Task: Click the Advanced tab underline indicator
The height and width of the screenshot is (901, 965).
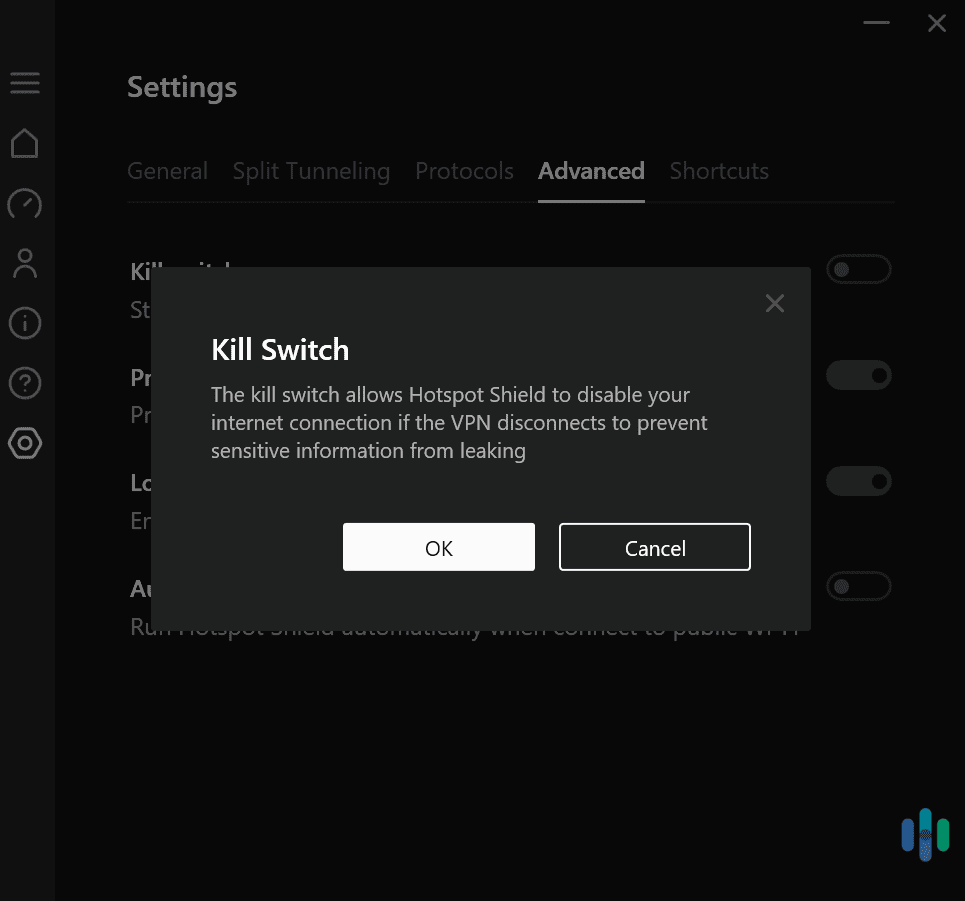Action: (x=591, y=201)
